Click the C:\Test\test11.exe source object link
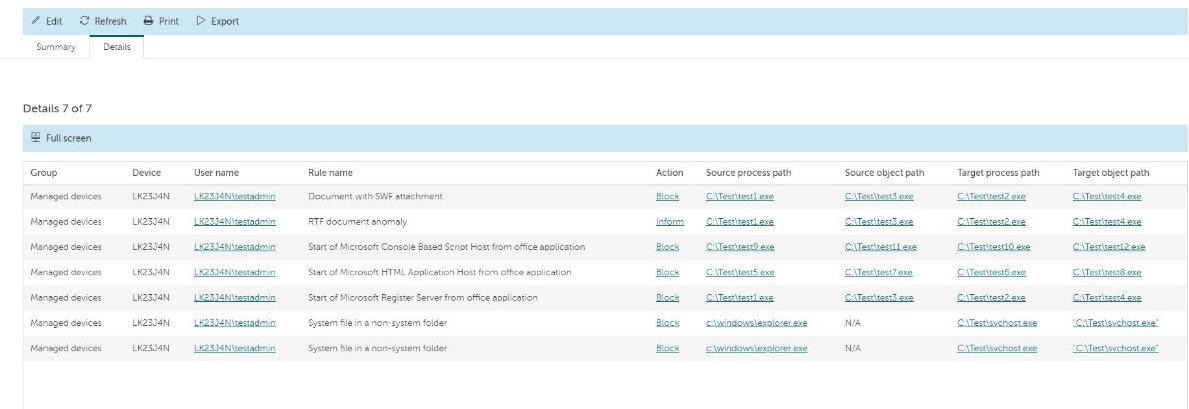 (880, 247)
